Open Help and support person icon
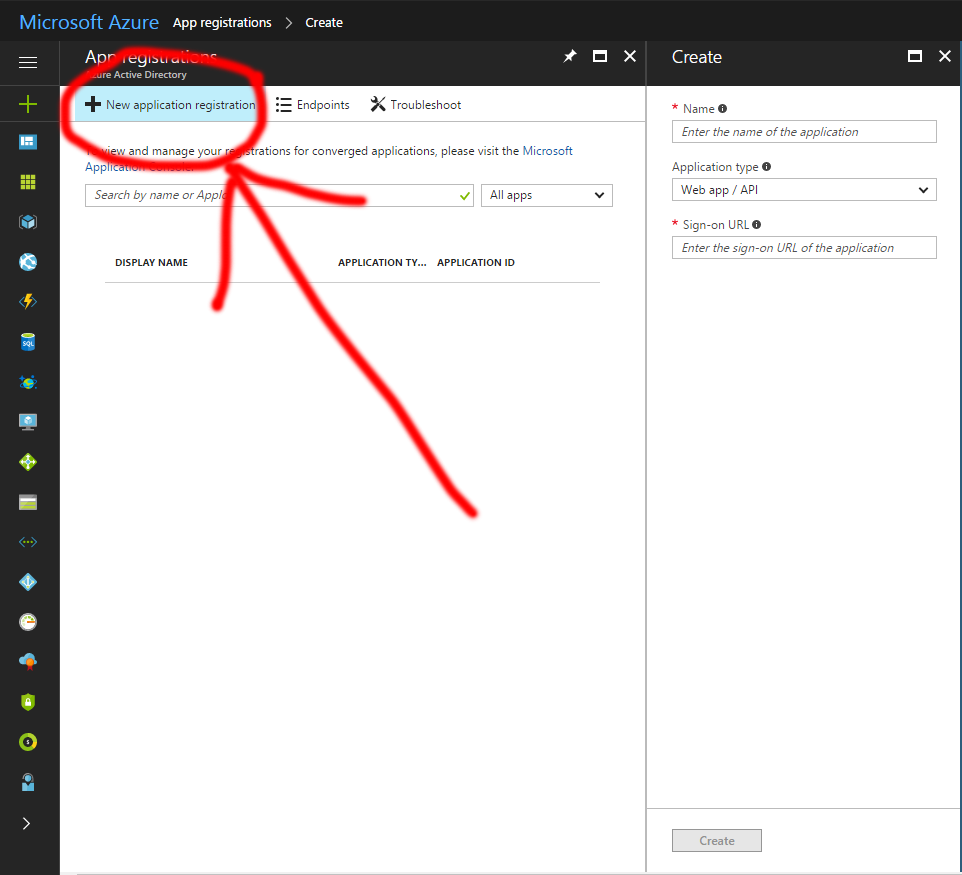962x875 pixels. click(28, 782)
